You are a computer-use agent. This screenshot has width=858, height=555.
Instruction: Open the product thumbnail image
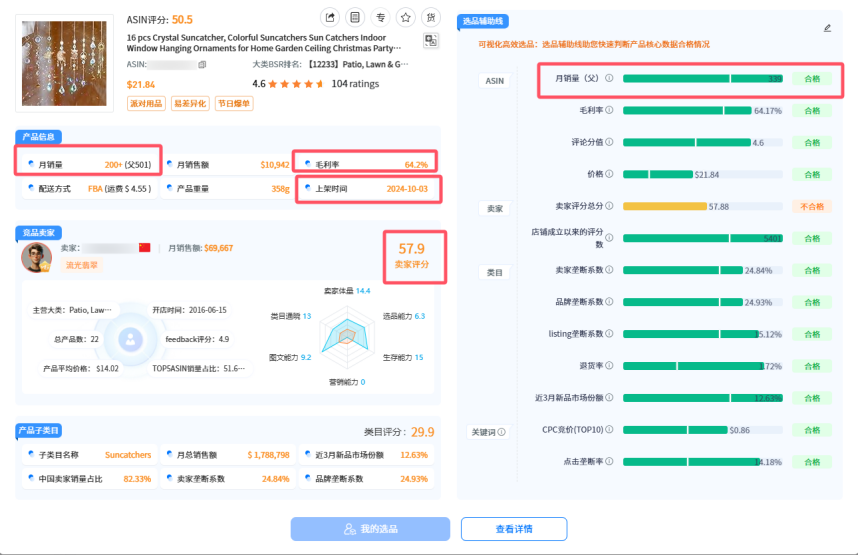tap(64, 63)
